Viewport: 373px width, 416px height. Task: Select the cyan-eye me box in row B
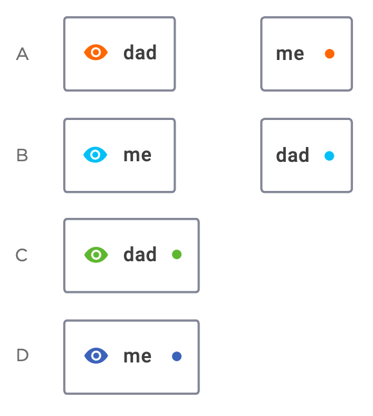point(120,155)
